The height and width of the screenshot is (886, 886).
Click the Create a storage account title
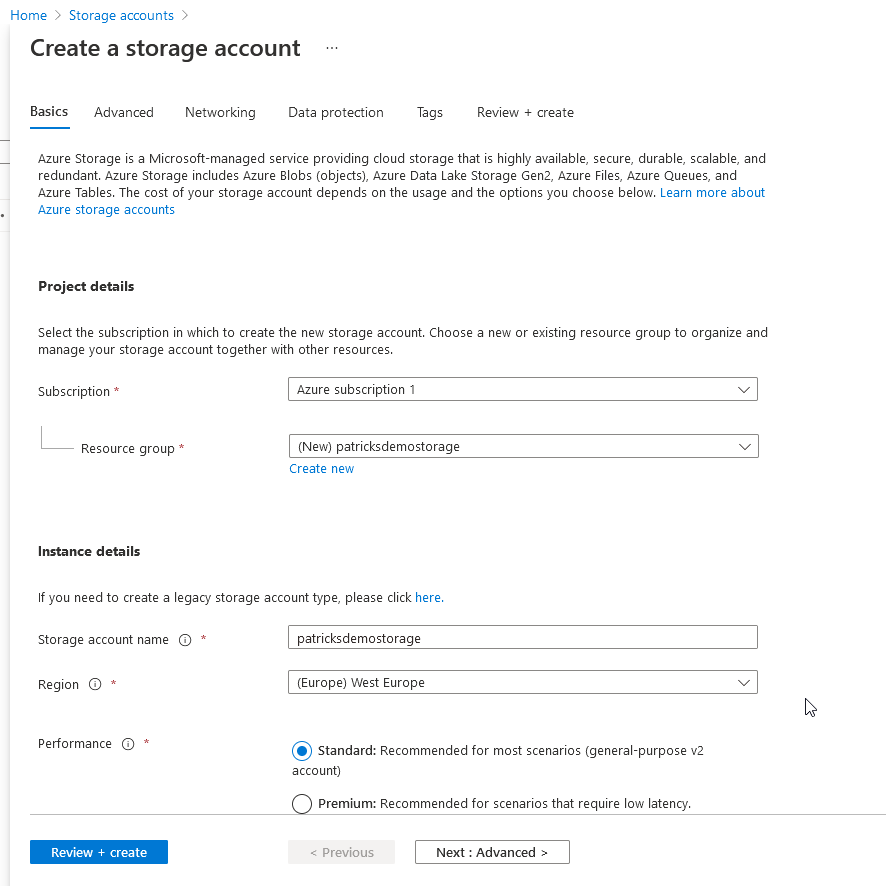(165, 48)
